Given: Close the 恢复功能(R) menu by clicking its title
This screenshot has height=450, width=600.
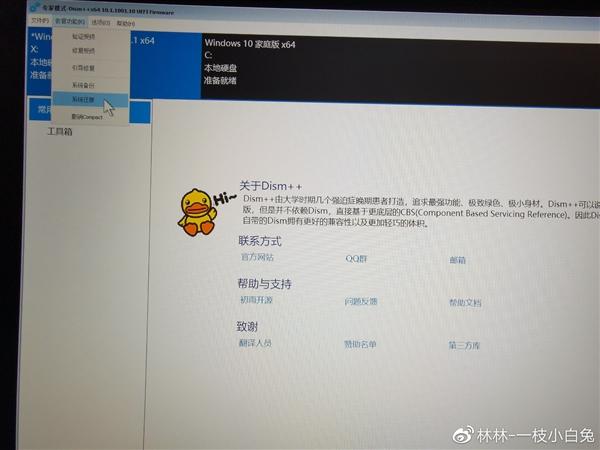Looking at the screenshot, I should 70,21.
